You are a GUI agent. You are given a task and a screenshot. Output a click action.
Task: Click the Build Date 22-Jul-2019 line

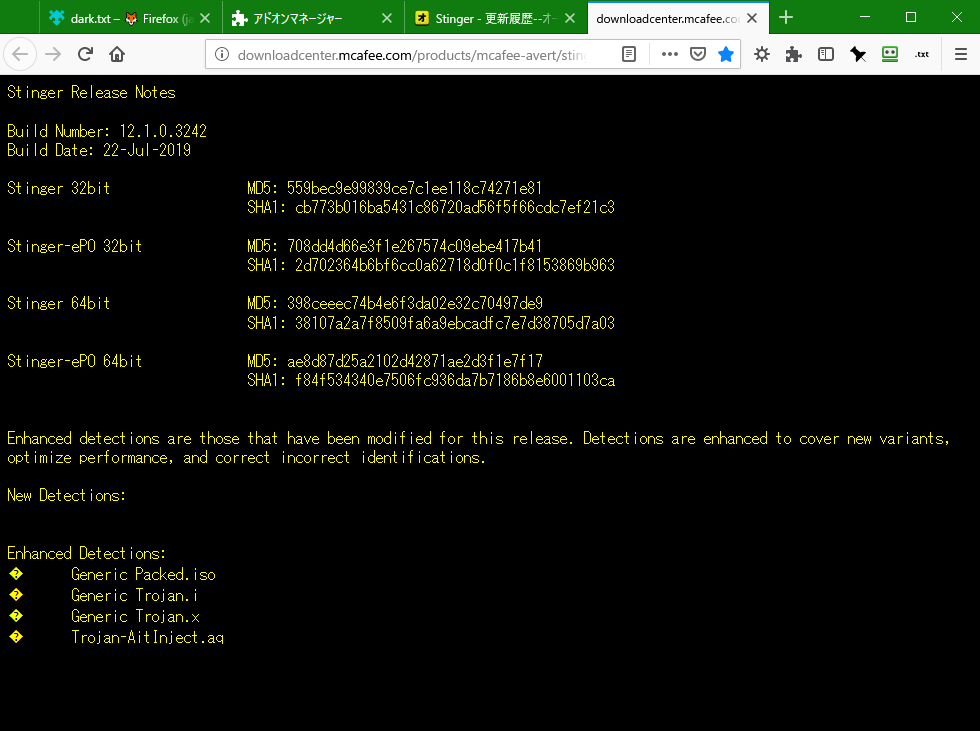tap(99, 150)
